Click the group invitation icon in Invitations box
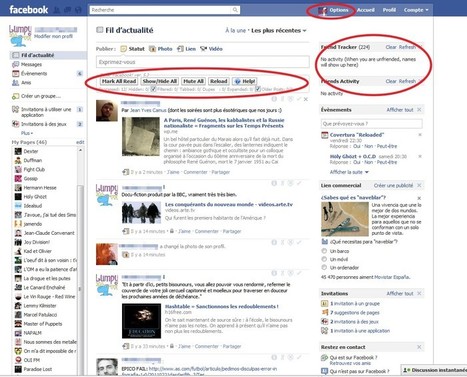This screenshot has width=467, height=377. click(x=324, y=304)
